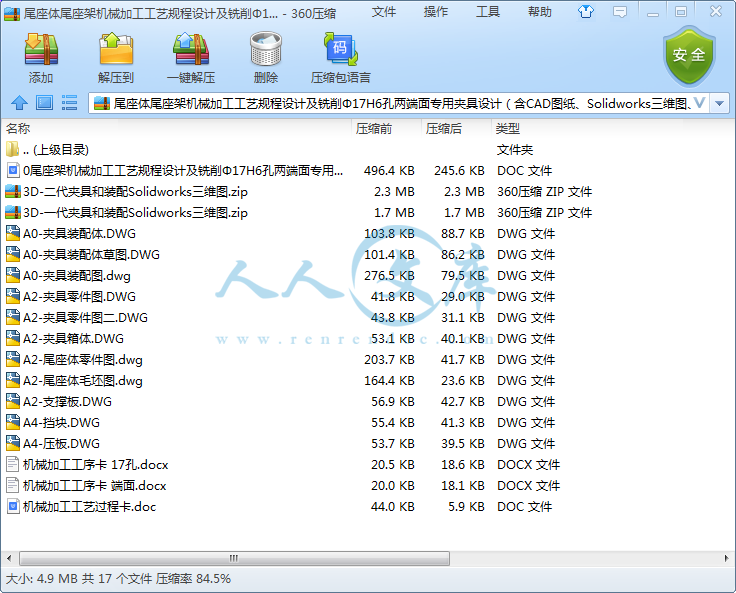The width and height of the screenshot is (736, 593).
Task: Click the scrollbar left arrow
Action: coord(8,558)
